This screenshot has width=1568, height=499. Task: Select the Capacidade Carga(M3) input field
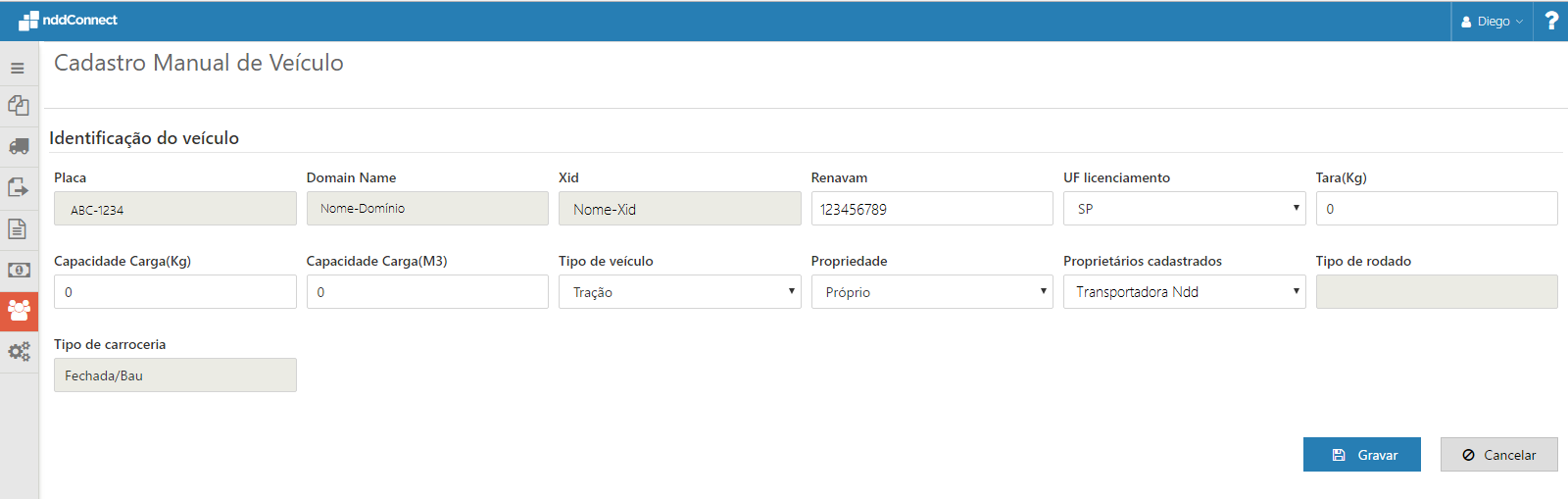point(426,292)
